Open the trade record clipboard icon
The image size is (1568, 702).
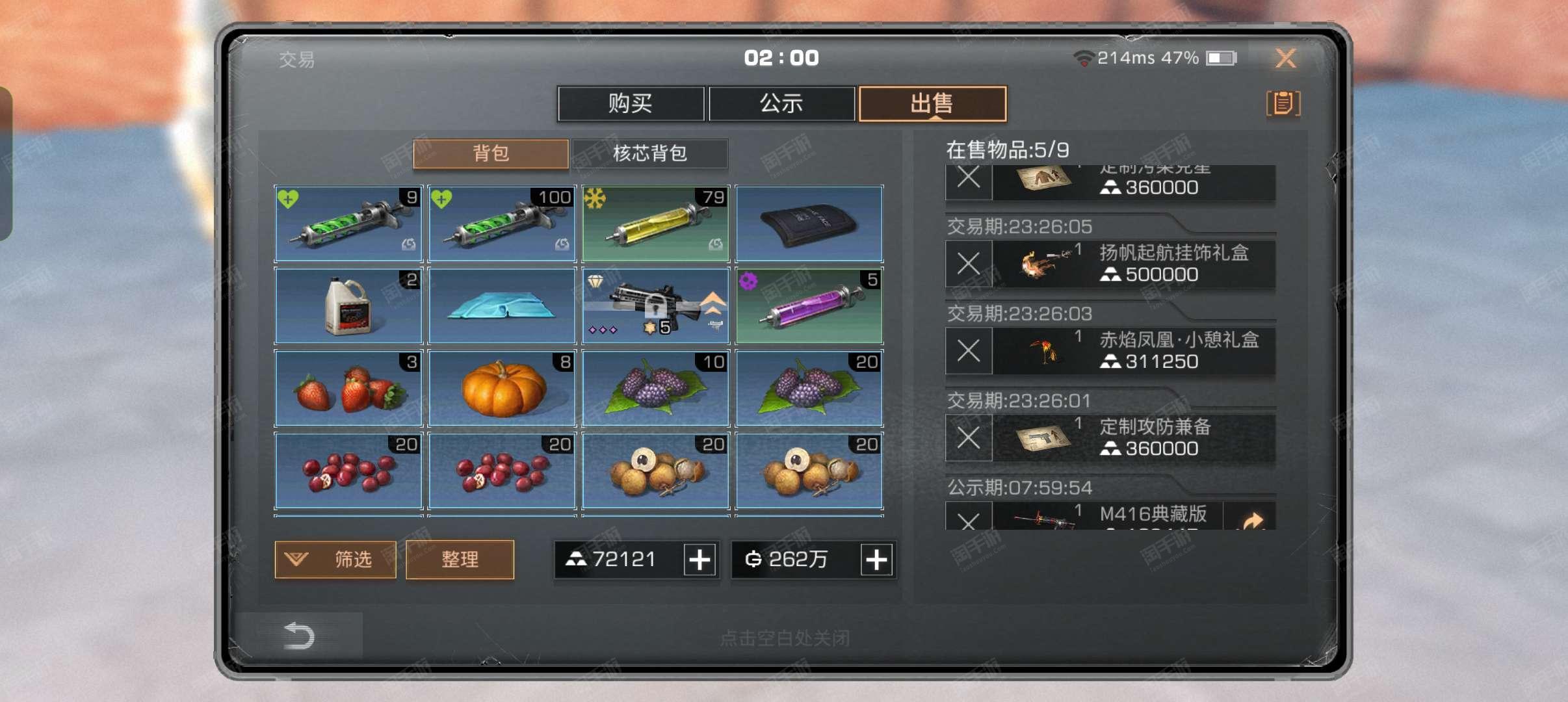pos(1283,103)
